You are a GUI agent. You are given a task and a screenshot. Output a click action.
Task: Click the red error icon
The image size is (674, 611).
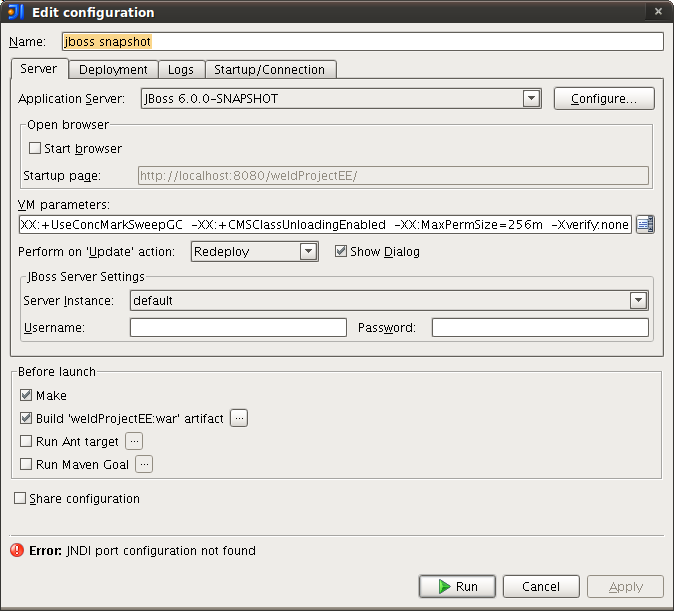click(x=17, y=550)
